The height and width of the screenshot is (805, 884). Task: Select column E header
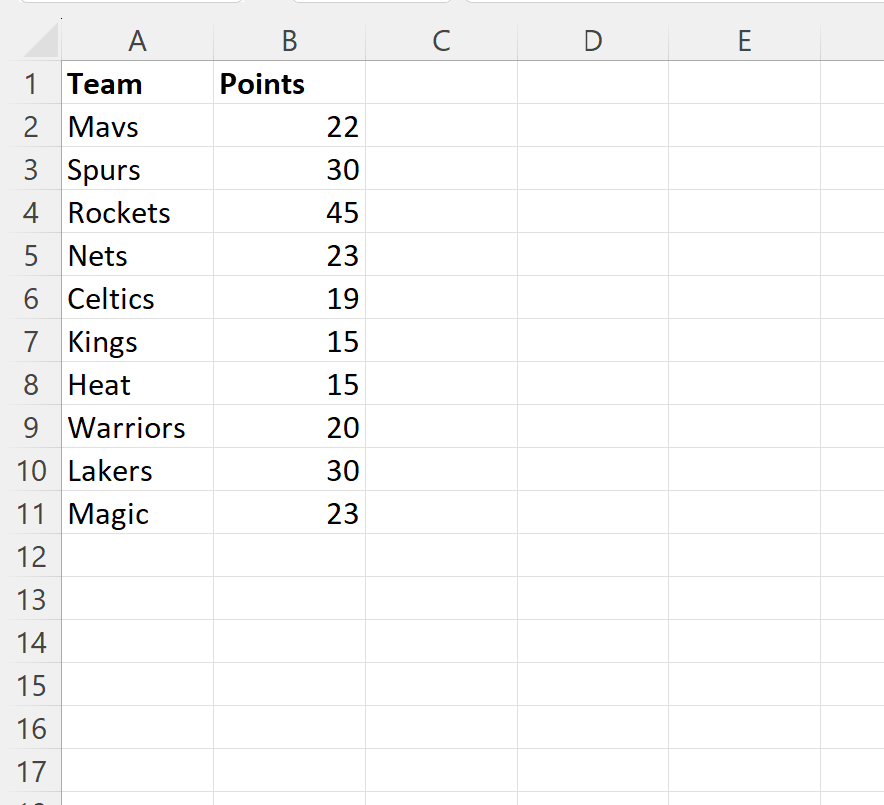(744, 41)
